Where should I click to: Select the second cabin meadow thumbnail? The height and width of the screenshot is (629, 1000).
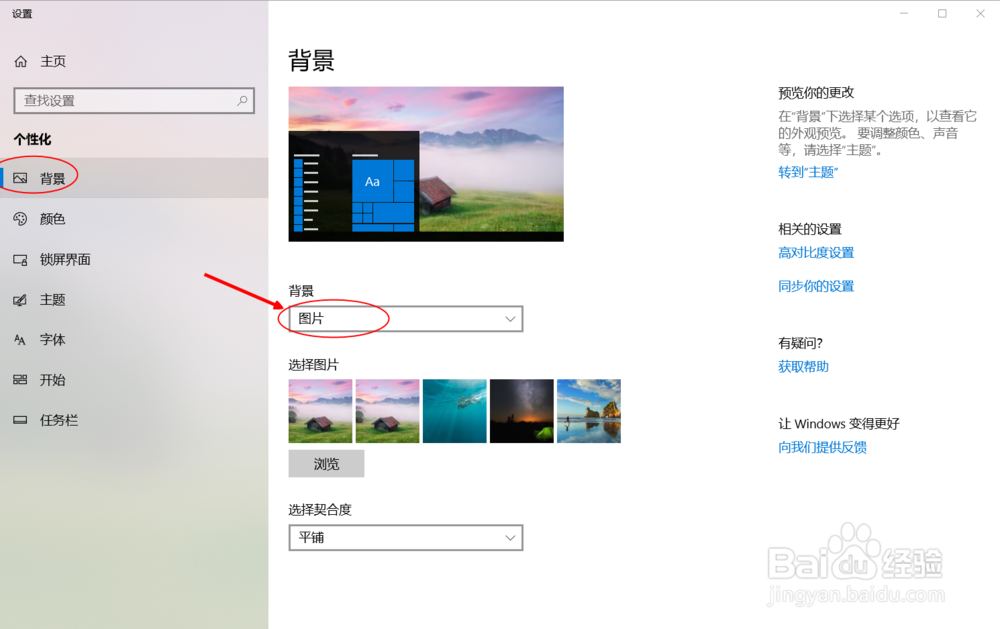[388, 411]
